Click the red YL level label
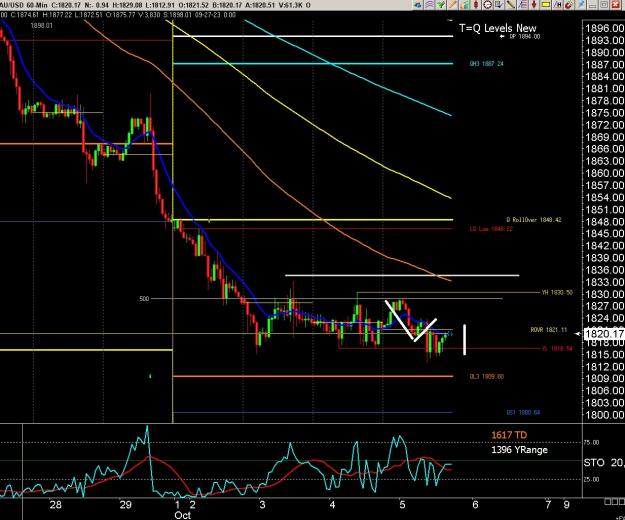Screen dimensions: 625x520 coord(557,348)
